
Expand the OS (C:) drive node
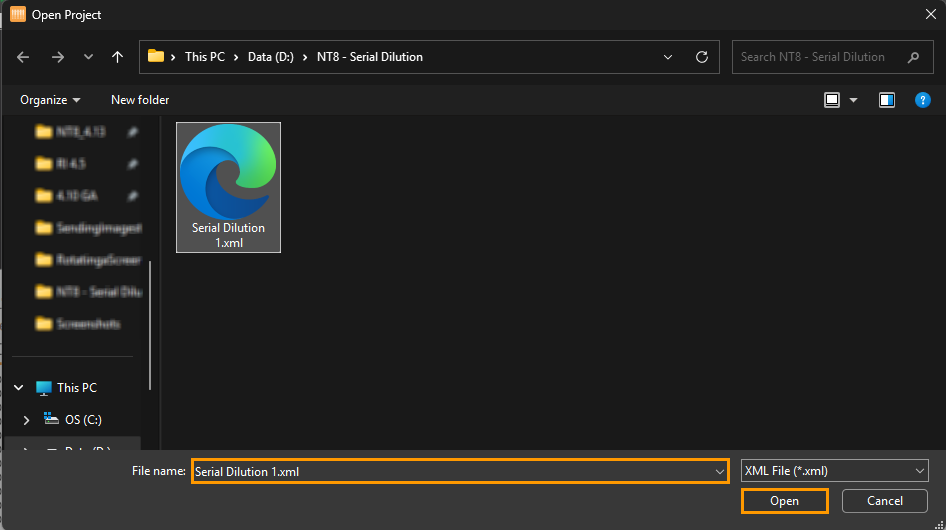pos(27,420)
